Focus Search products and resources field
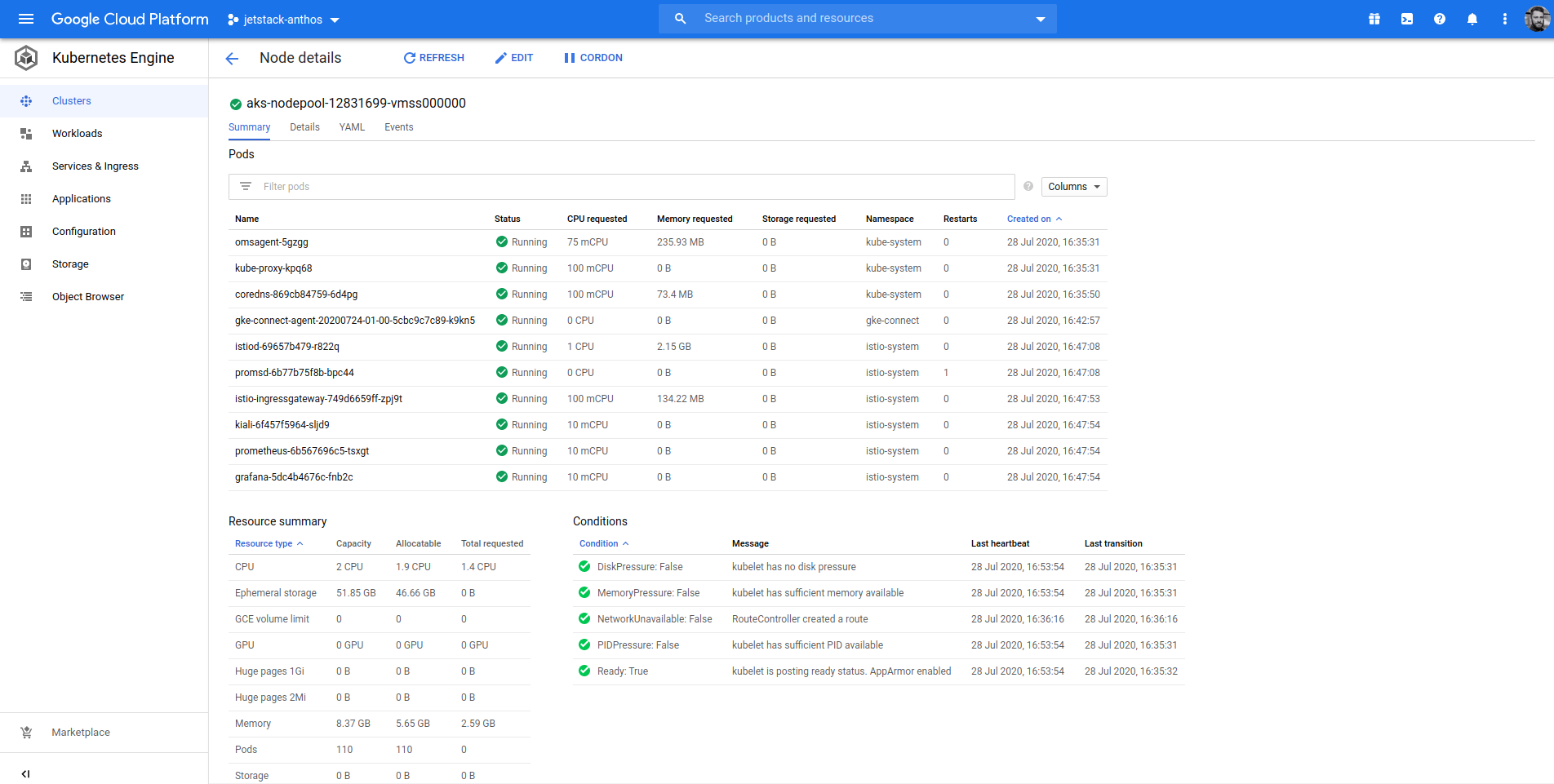 [x=858, y=19]
